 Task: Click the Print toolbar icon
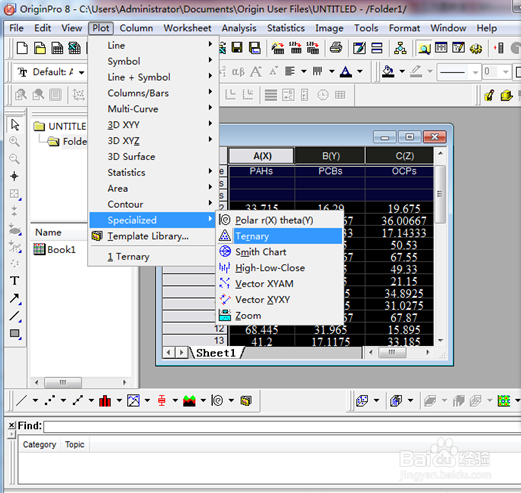click(x=336, y=48)
